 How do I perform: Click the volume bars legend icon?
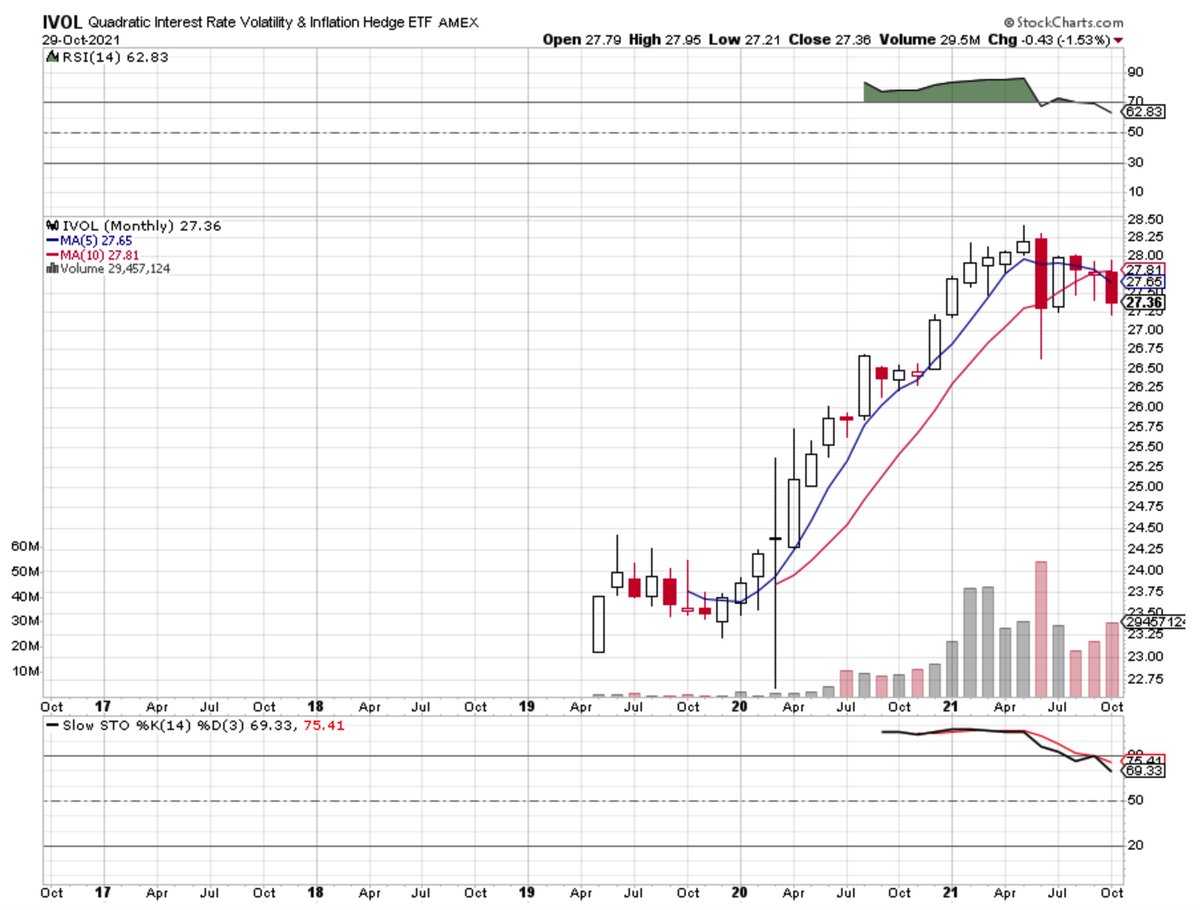(x=54, y=269)
